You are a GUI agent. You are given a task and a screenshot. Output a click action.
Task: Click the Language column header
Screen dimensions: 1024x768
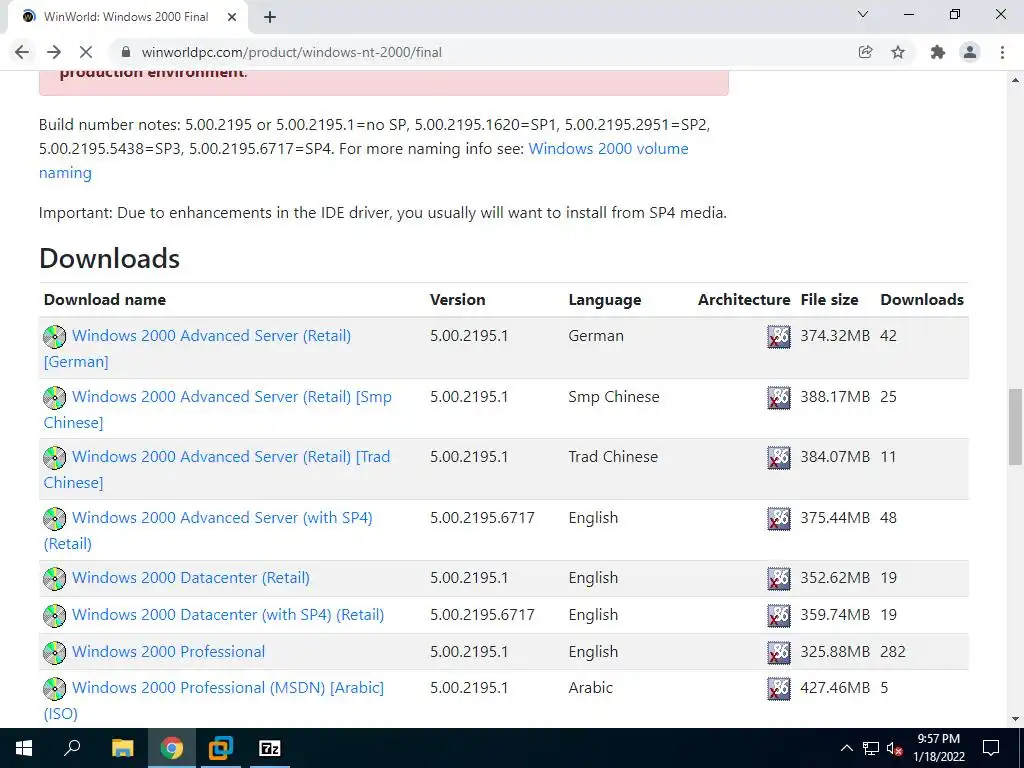(605, 300)
